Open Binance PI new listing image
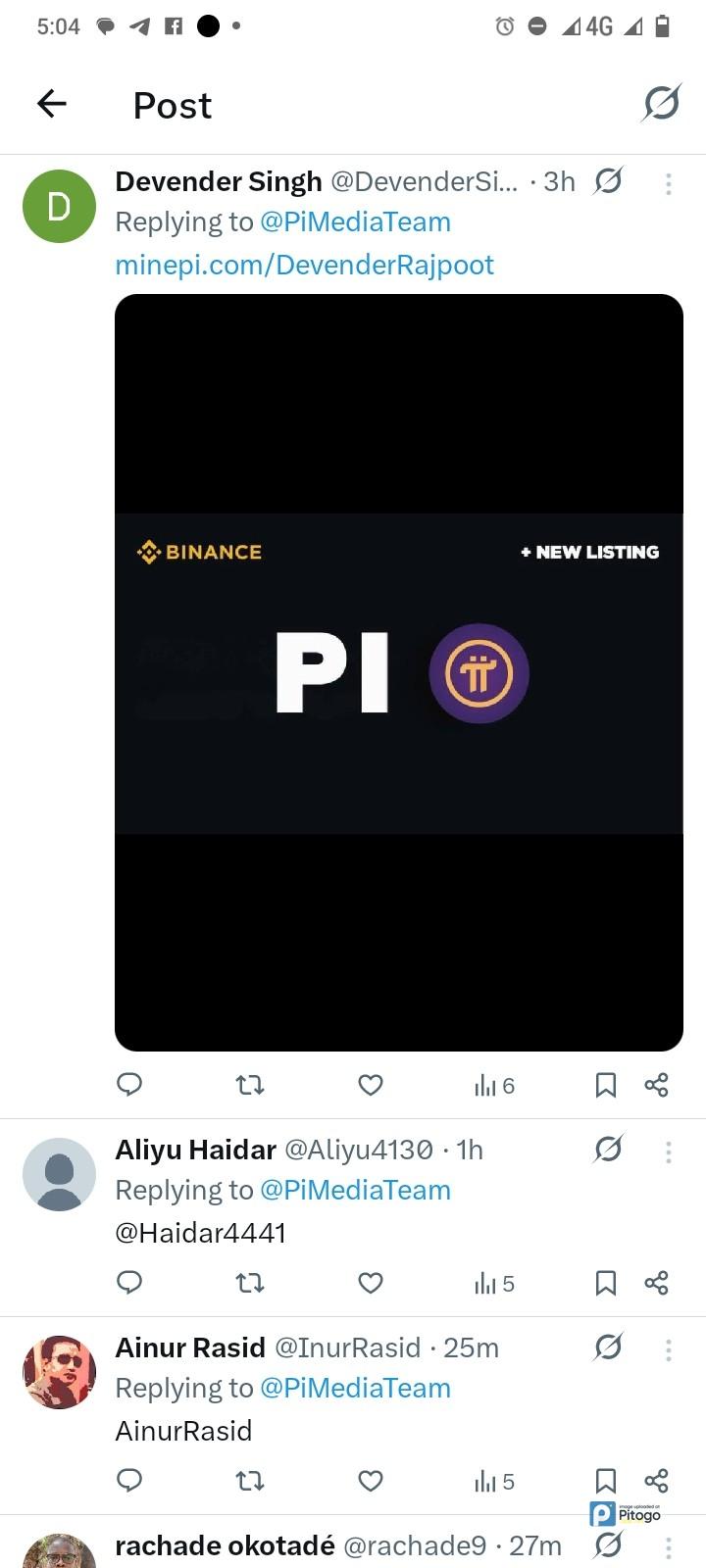The width and height of the screenshot is (706, 1568). [398, 672]
